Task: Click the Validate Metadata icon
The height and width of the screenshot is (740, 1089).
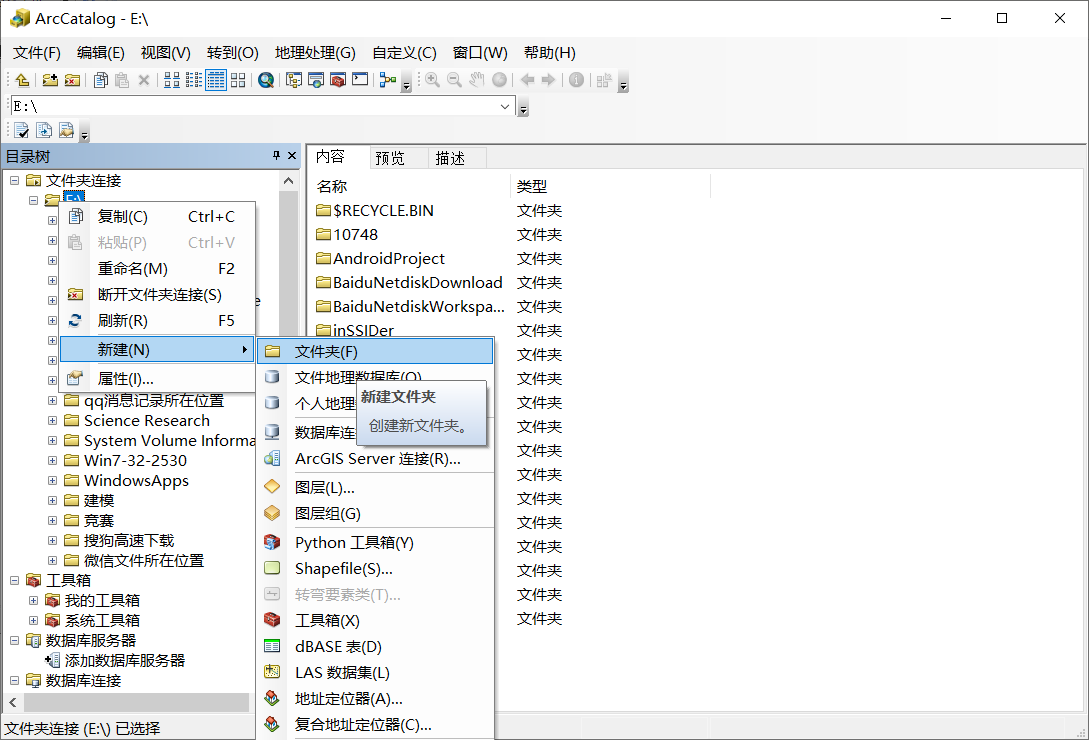Action: coord(22,130)
